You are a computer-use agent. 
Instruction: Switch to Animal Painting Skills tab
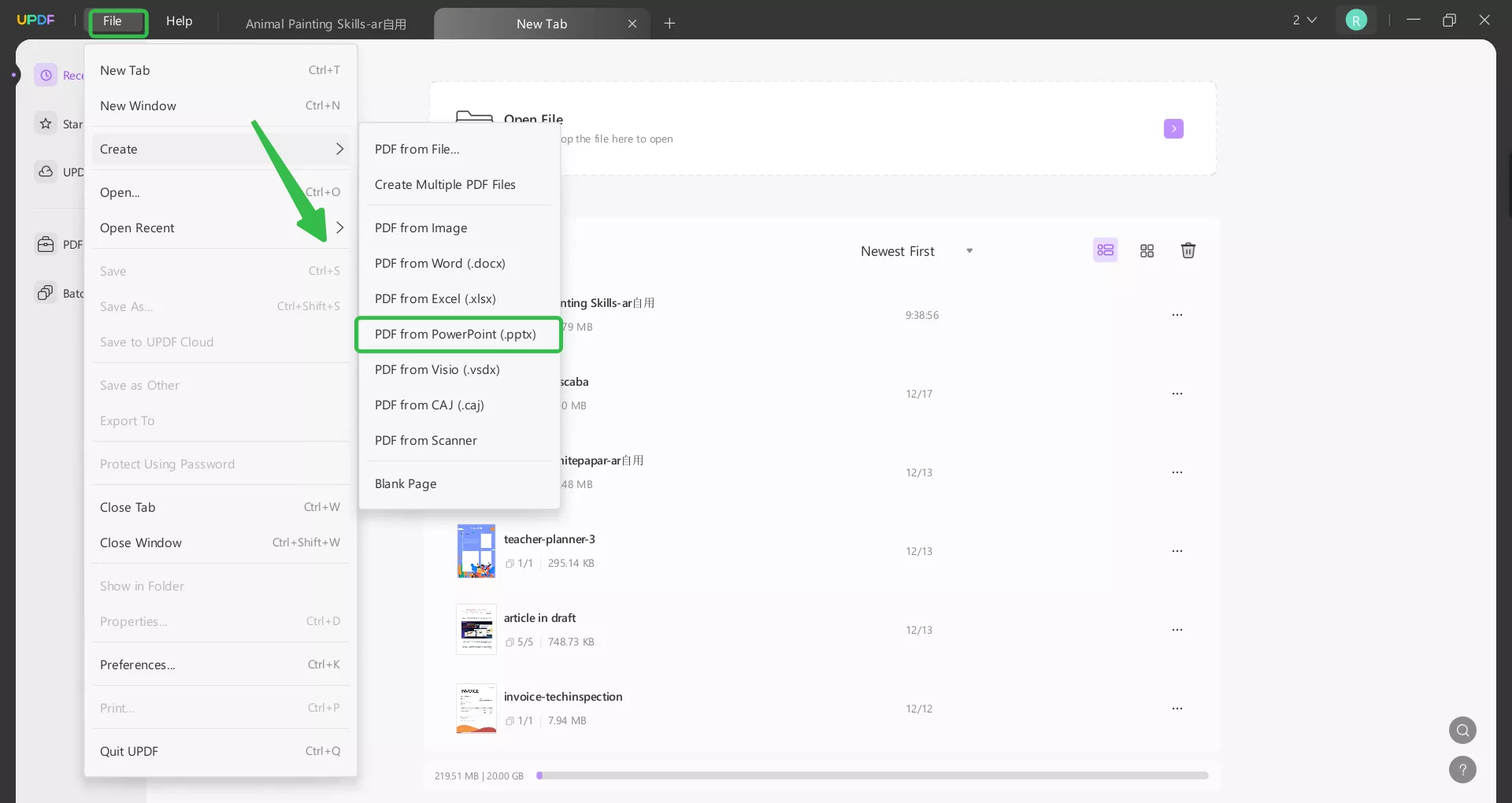[x=326, y=24]
